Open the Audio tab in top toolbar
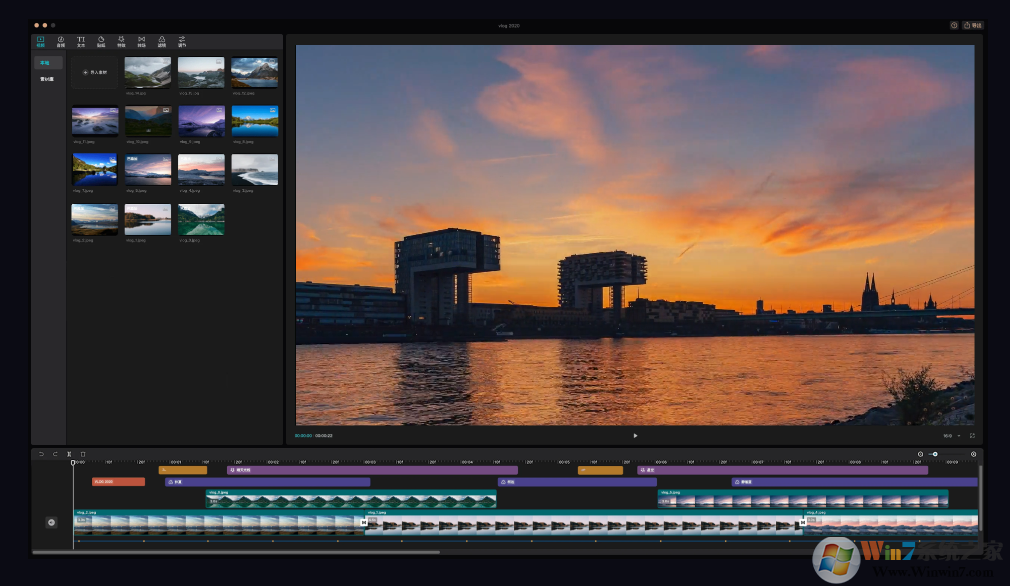 click(61, 42)
